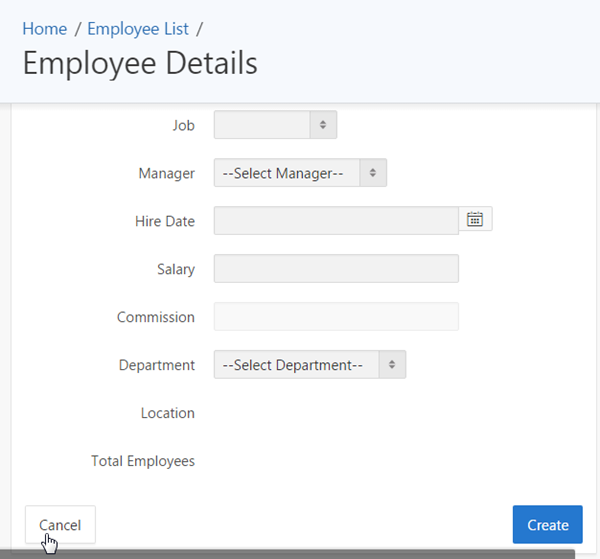600x559 pixels.
Task: Focus the Hire Date input field
Action: point(336,220)
